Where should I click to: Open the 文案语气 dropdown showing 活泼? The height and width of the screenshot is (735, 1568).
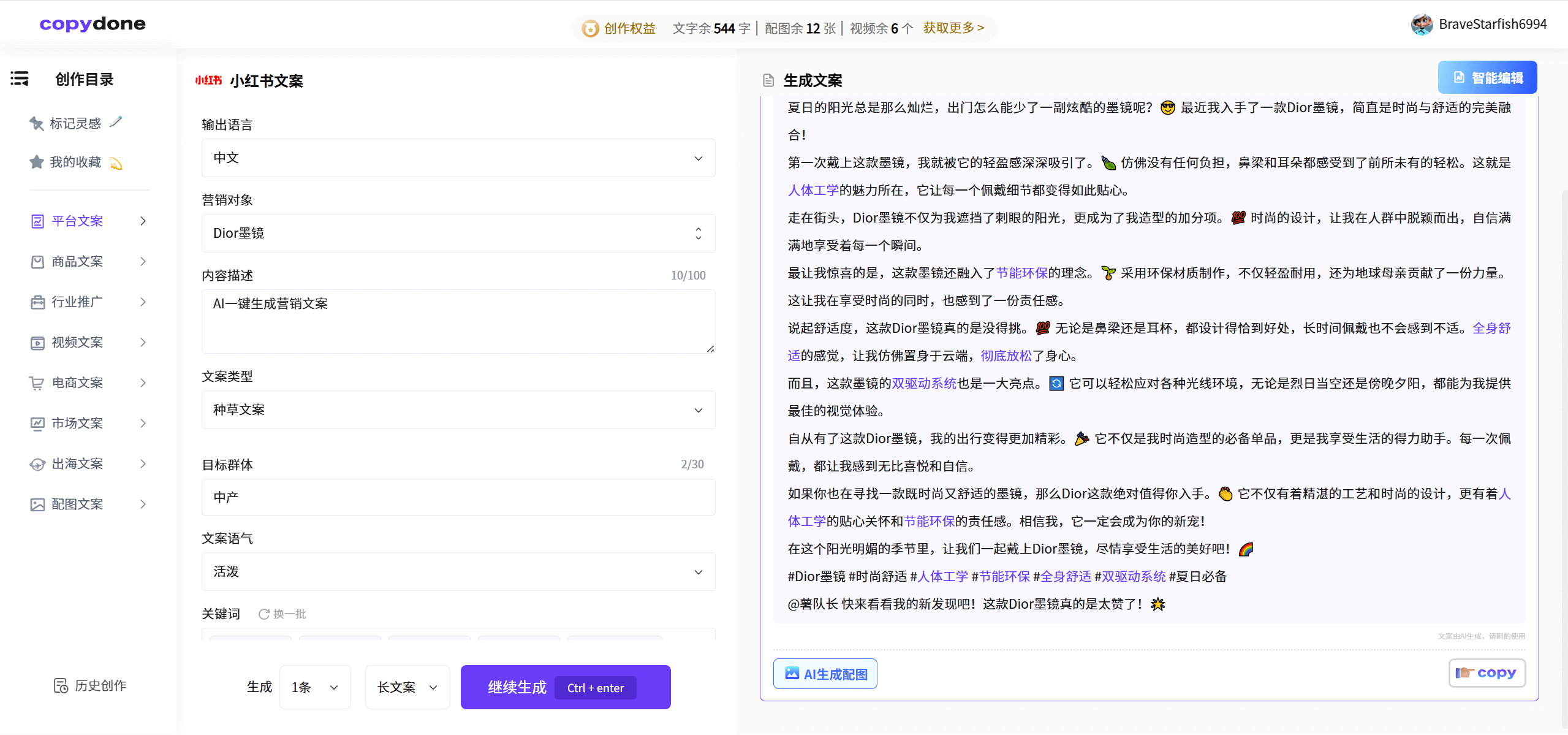[458, 571]
